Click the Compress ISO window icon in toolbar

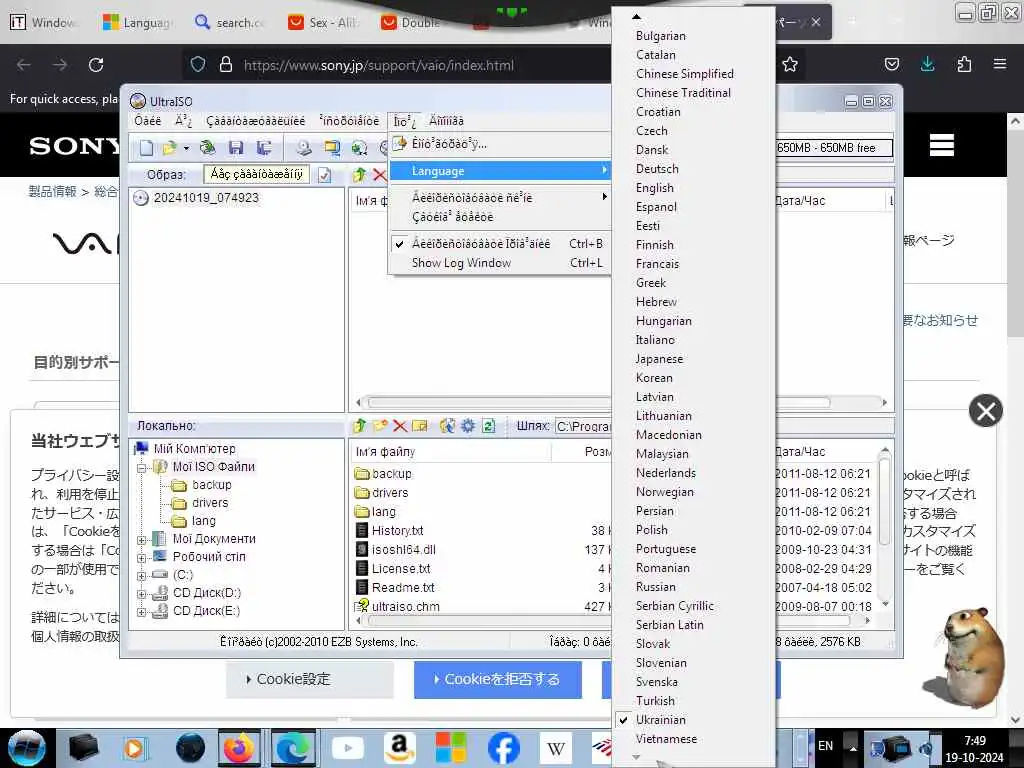click(332, 148)
